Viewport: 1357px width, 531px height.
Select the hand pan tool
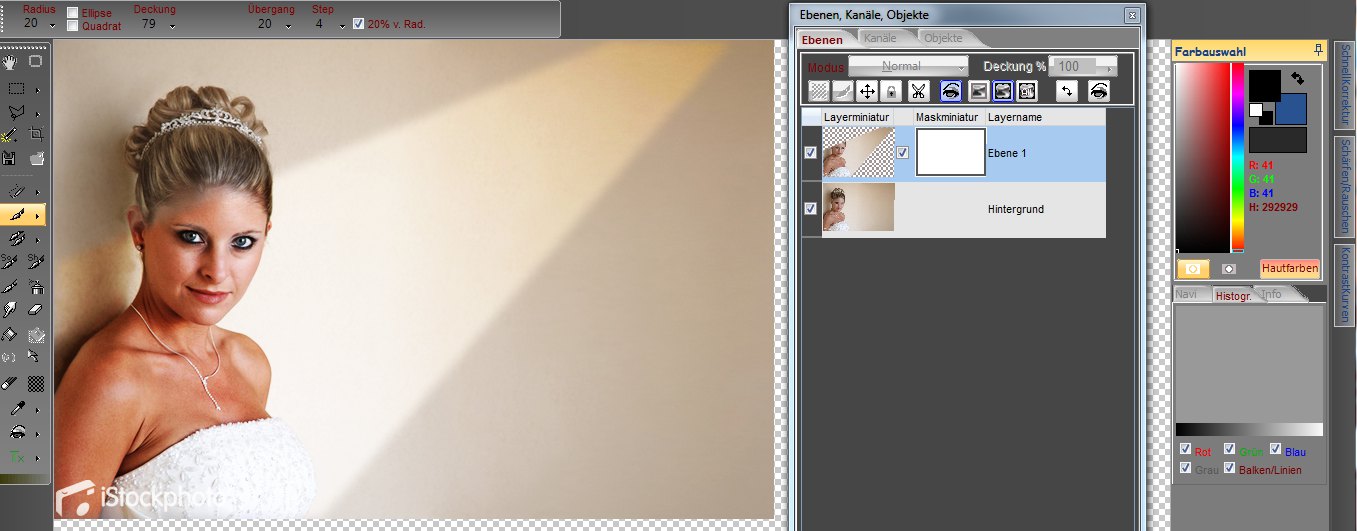tap(11, 62)
